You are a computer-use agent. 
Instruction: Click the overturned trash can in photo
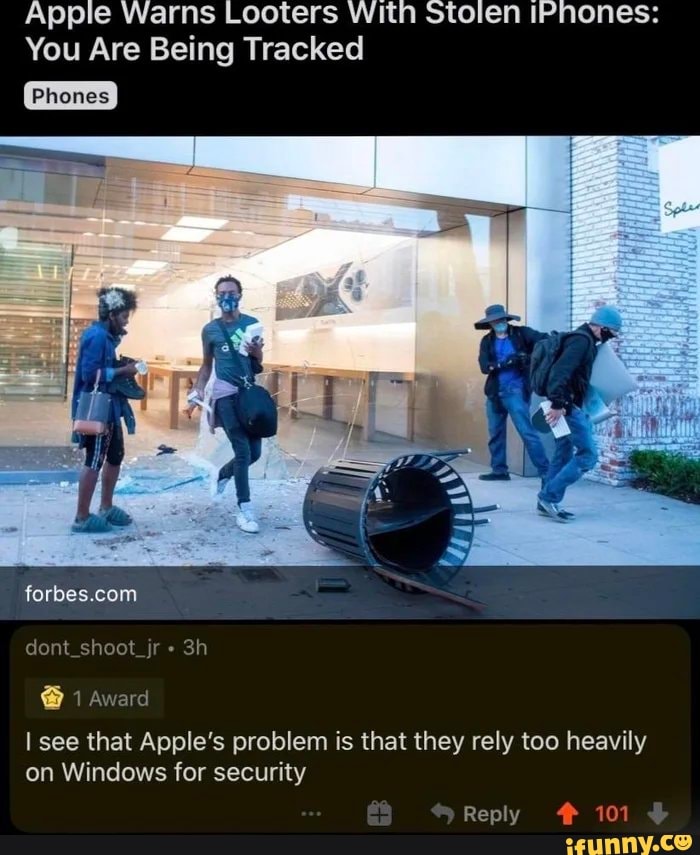point(390,518)
